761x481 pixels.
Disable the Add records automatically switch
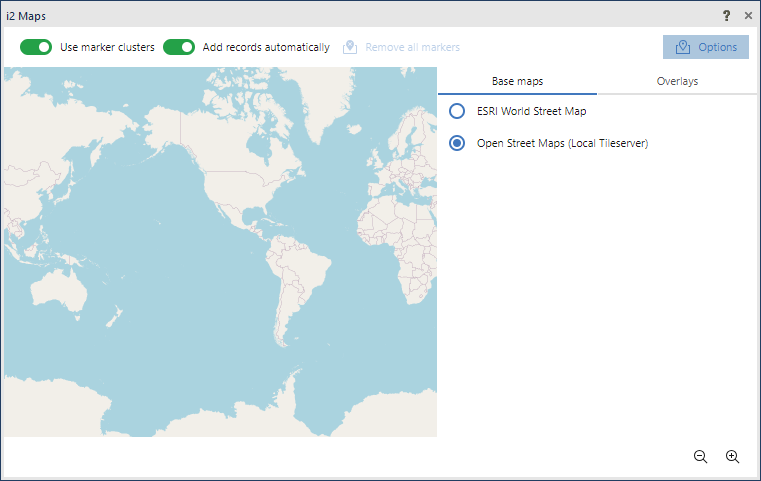pos(179,47)
